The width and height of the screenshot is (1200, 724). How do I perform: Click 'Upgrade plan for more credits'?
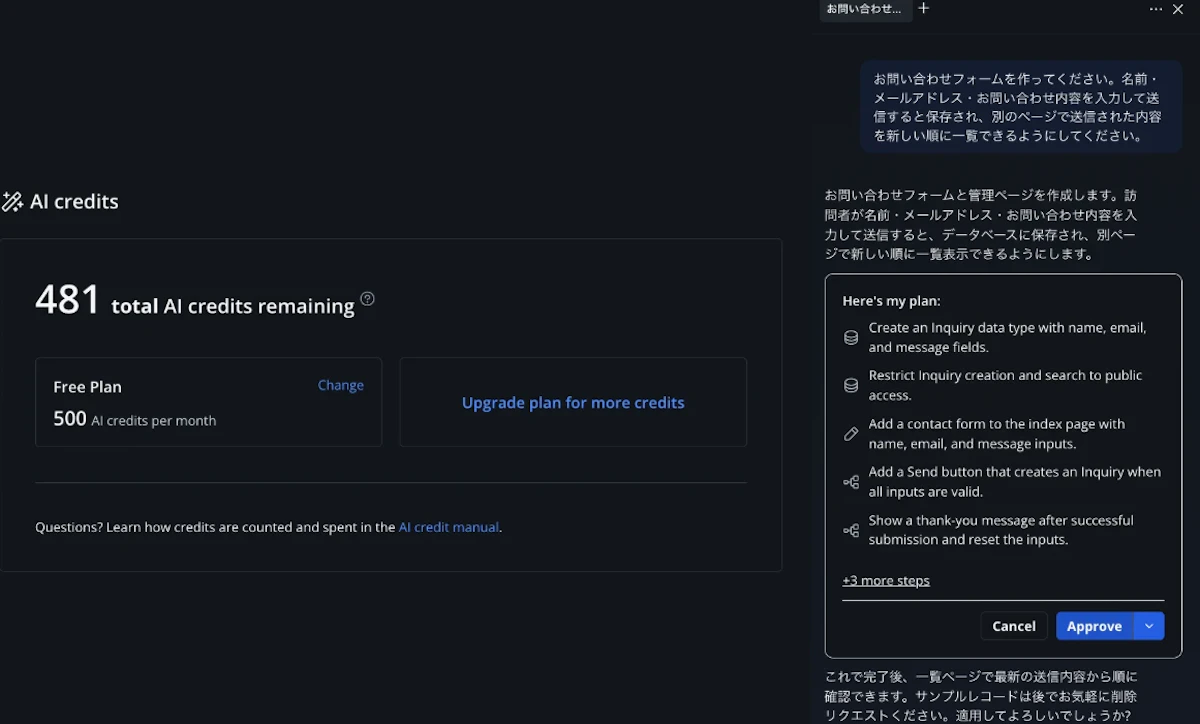point(573,403)
